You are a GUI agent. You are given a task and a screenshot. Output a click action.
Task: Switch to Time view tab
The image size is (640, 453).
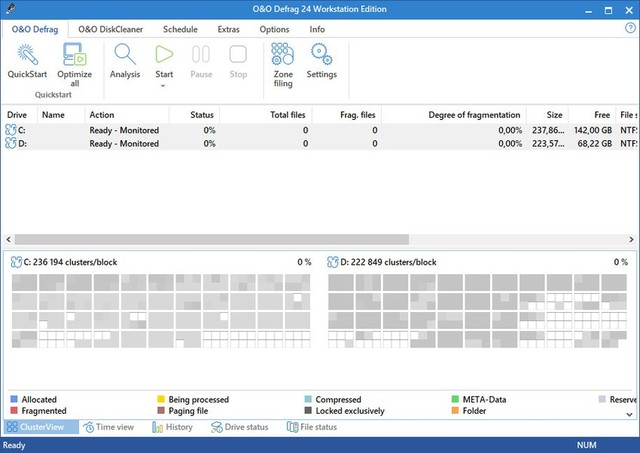pyautogui.click(x=108, y=427)
